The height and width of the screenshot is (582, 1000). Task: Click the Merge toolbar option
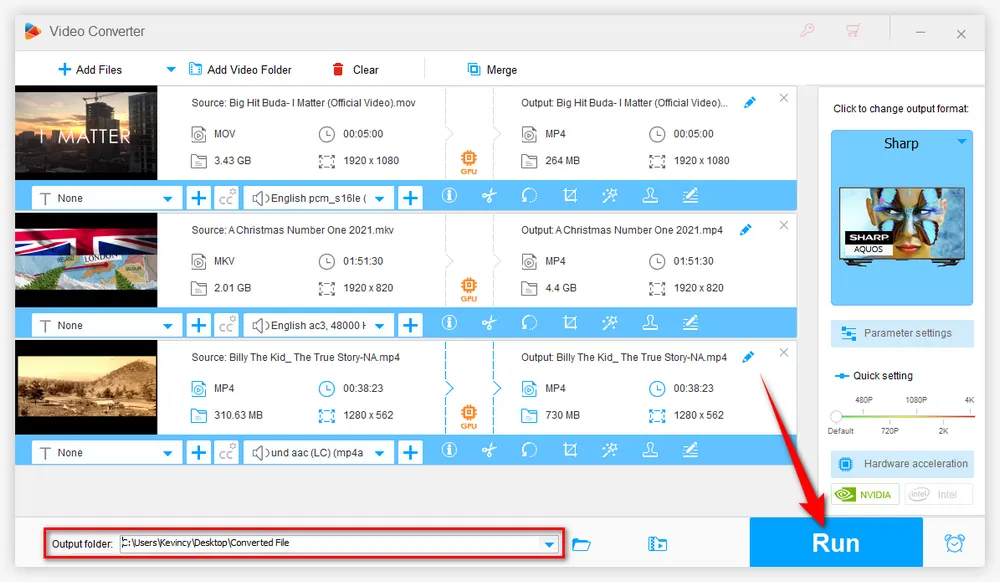coord(492,69)
